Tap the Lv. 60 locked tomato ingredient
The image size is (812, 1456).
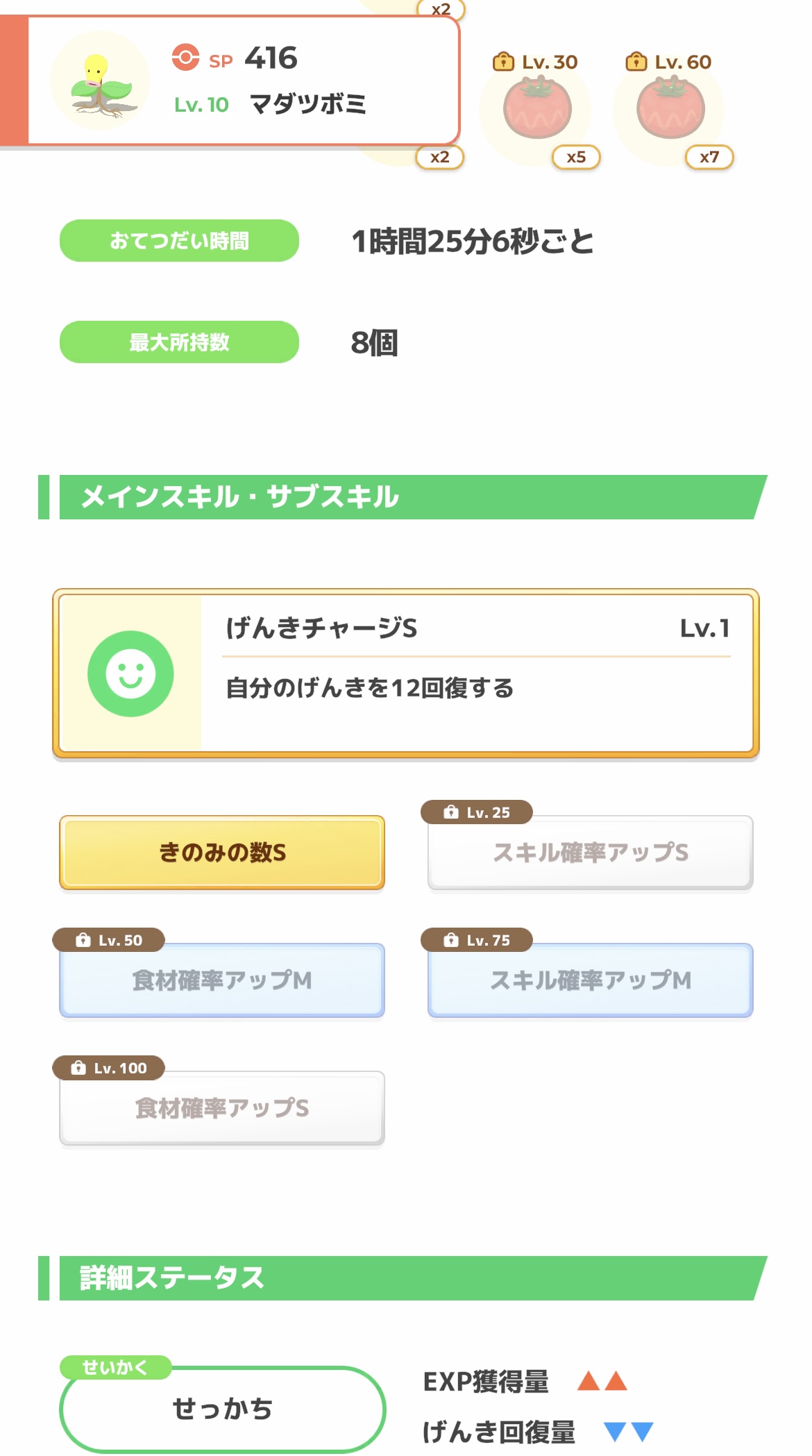coord(670,109)
